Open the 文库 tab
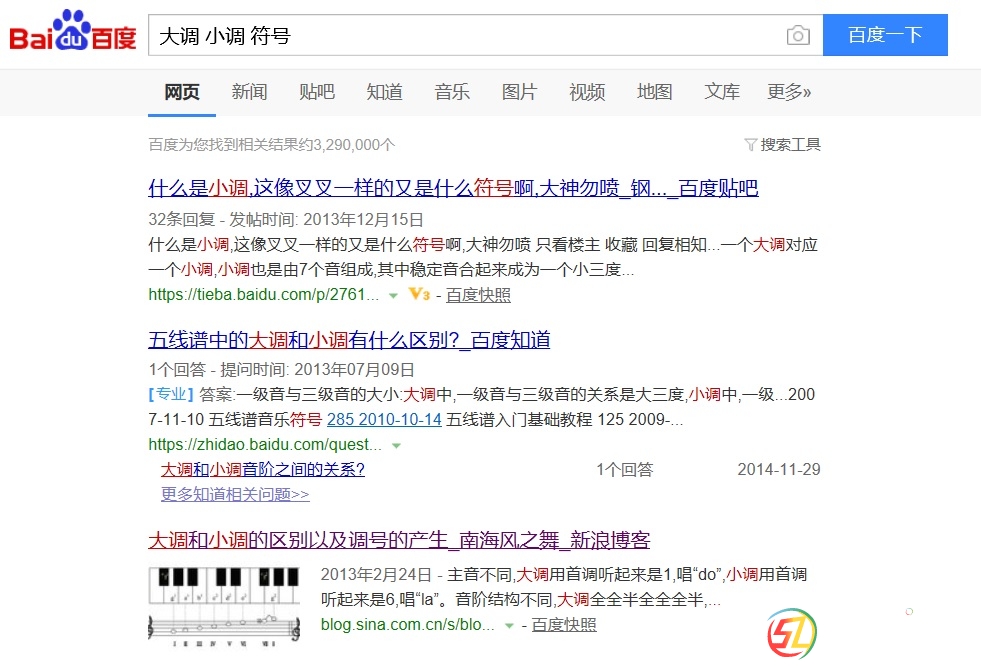The height and width of the screenshot is (666, 981). (722, 92)
